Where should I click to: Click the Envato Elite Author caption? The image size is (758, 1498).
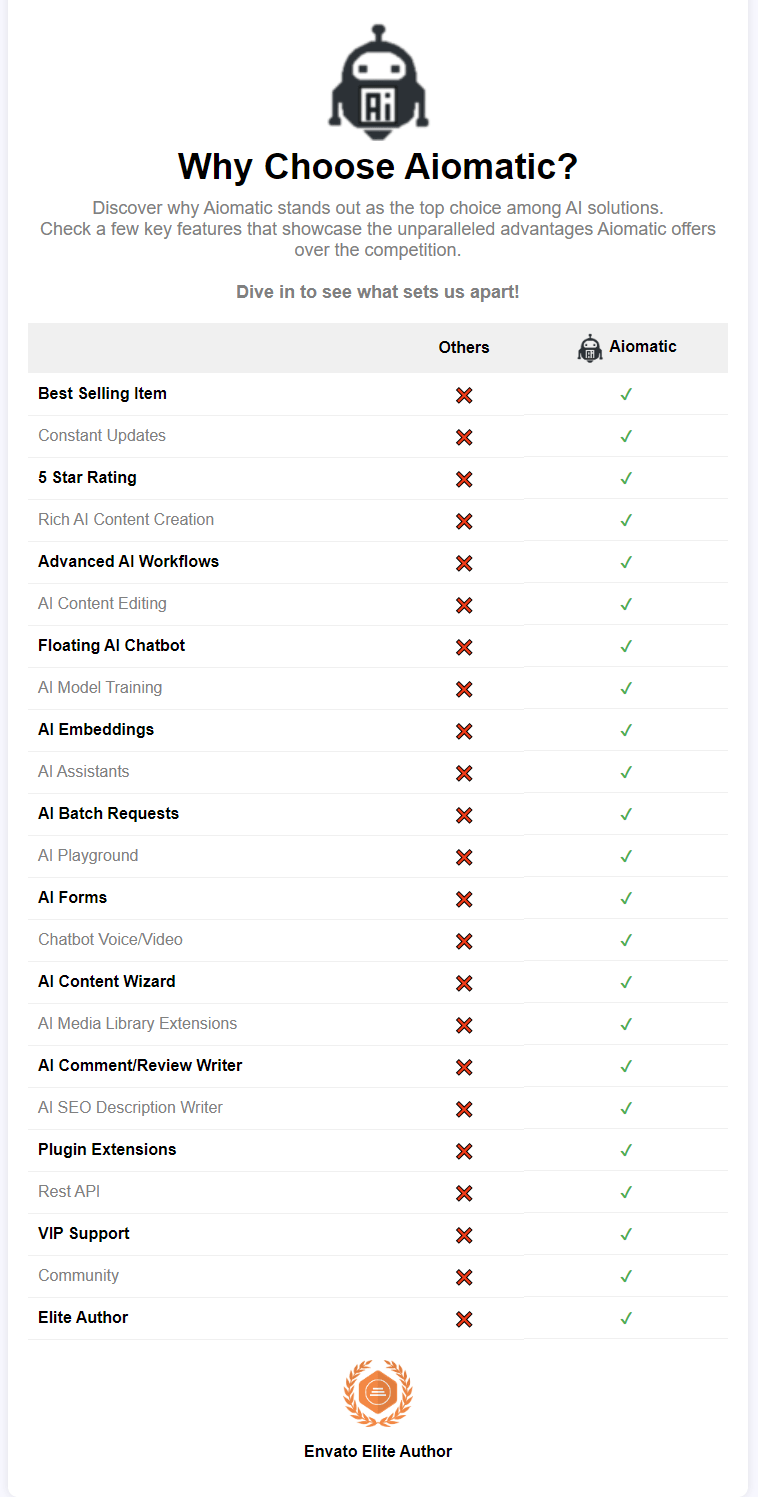[x=378, y=1451]
